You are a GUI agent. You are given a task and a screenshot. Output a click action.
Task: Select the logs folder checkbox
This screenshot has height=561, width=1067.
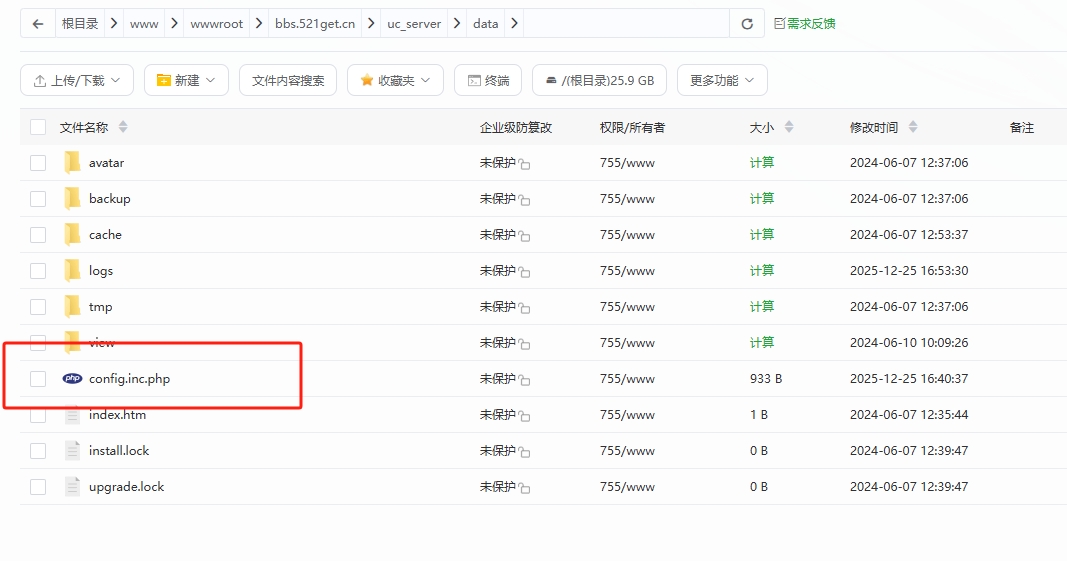point(38,271)
